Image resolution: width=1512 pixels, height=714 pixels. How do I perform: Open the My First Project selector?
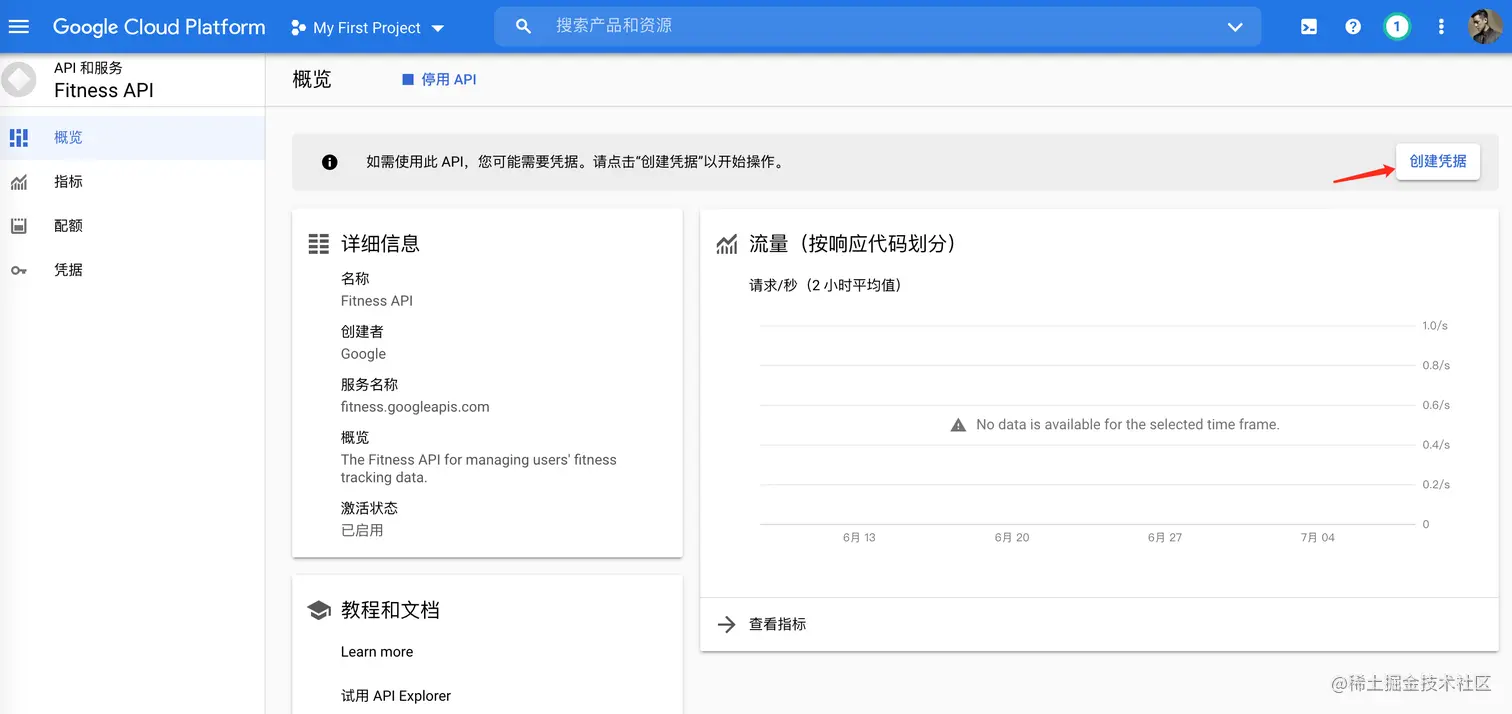[367, 28]
